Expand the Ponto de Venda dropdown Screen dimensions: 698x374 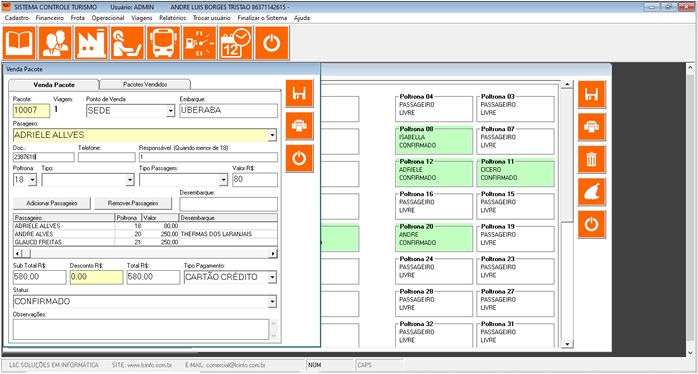[x=170, y=111]
